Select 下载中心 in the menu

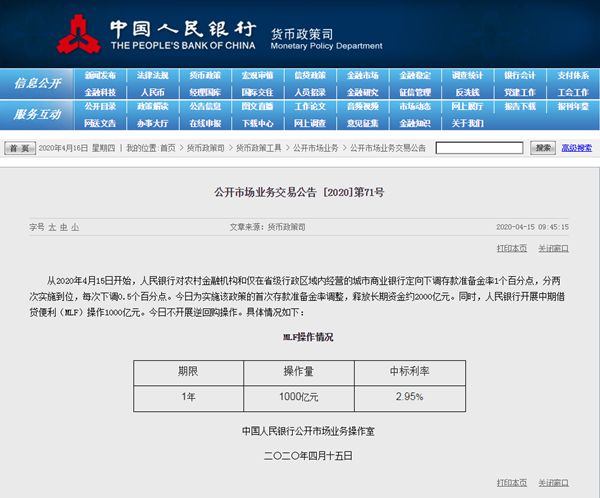click(x=258, y=123)
